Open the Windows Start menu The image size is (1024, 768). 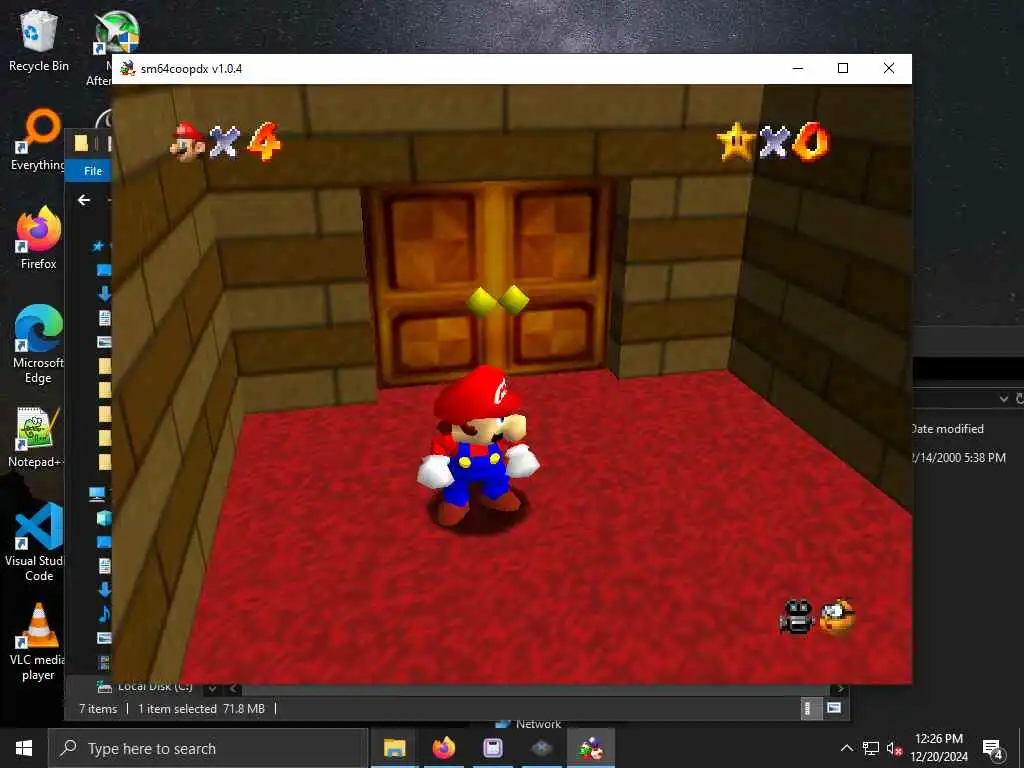pos(24,748)
